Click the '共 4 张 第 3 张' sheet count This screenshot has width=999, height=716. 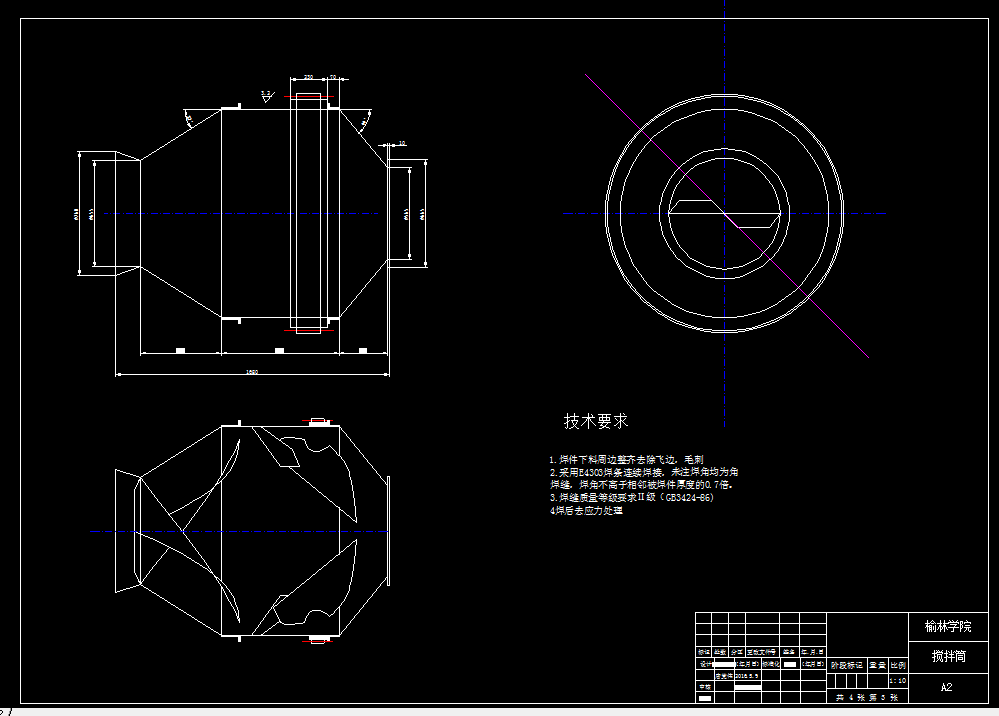pos(866,698)
